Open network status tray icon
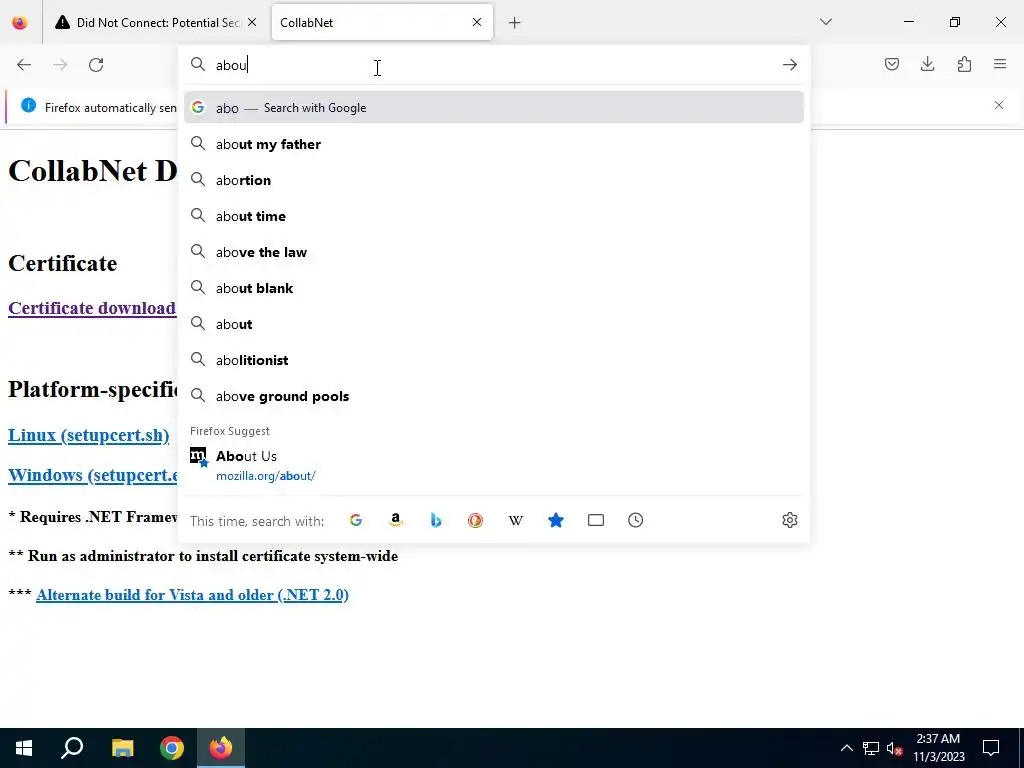This screenshot has width=1024, height=768. (x=871, y=748)
